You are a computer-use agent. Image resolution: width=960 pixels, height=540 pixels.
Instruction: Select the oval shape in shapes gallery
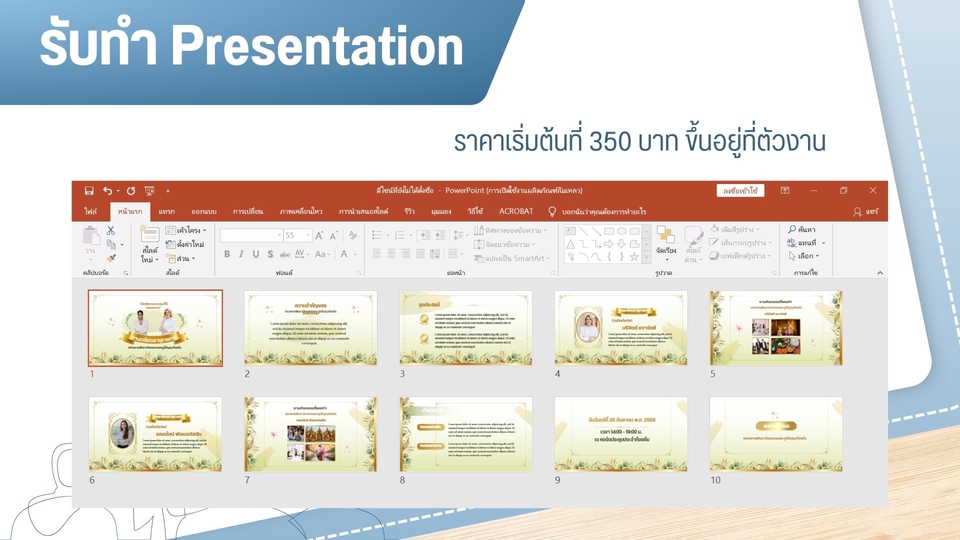[x=621, y=231]
